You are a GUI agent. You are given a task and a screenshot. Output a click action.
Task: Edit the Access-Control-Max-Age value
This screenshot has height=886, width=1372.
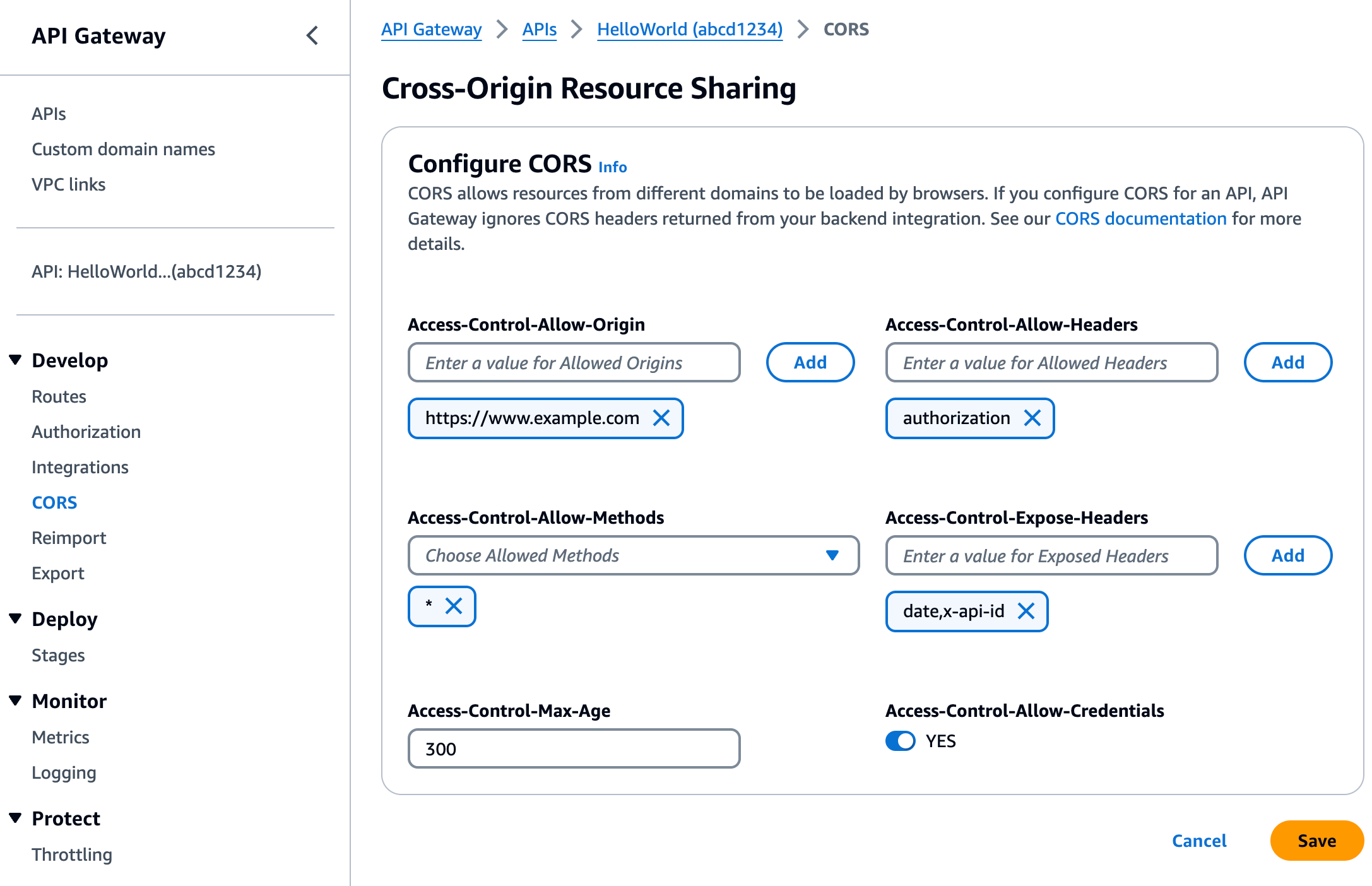point(573,748)
